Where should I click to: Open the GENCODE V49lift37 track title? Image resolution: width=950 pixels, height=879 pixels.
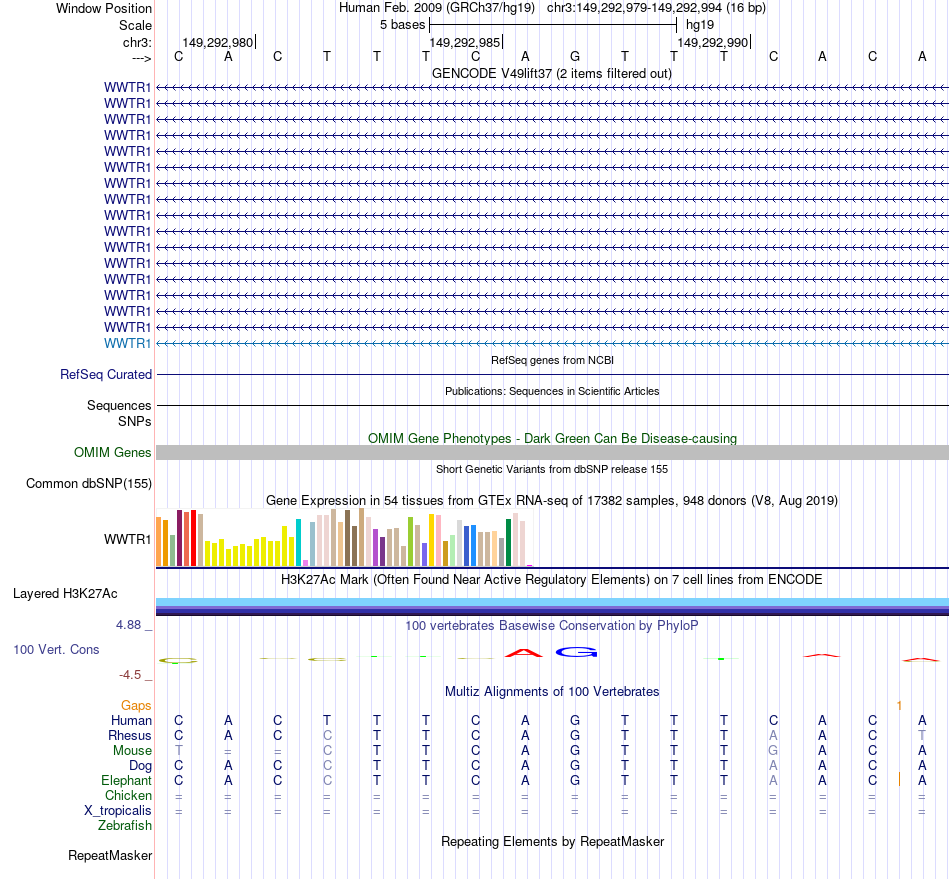[552, 73]
